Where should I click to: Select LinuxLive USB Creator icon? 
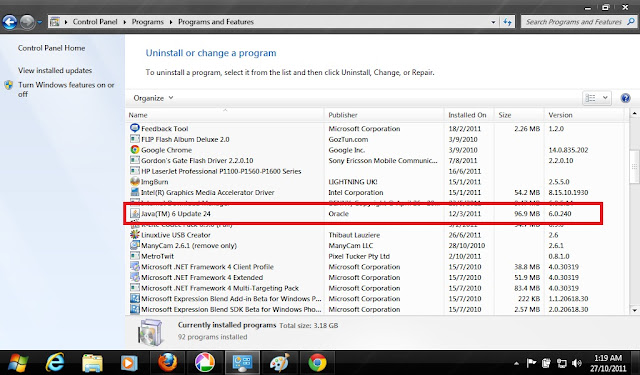(135, 235)
